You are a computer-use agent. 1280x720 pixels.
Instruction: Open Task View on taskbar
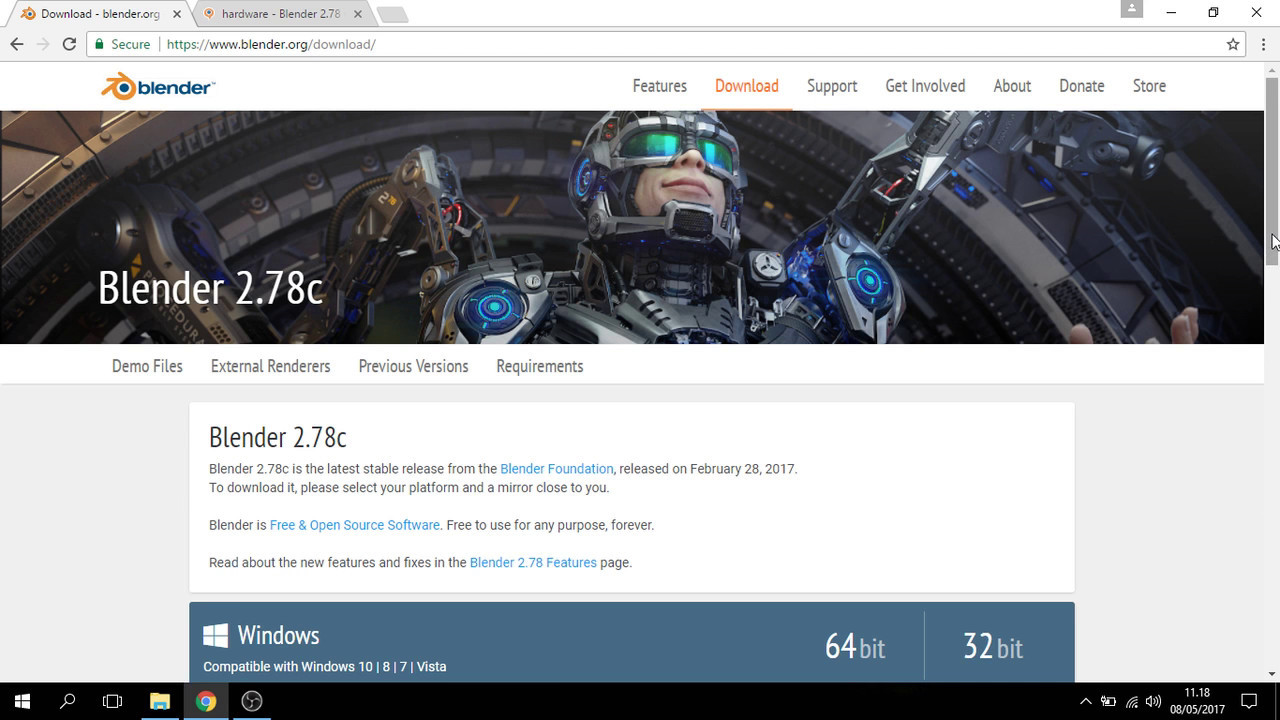point(113,701)
